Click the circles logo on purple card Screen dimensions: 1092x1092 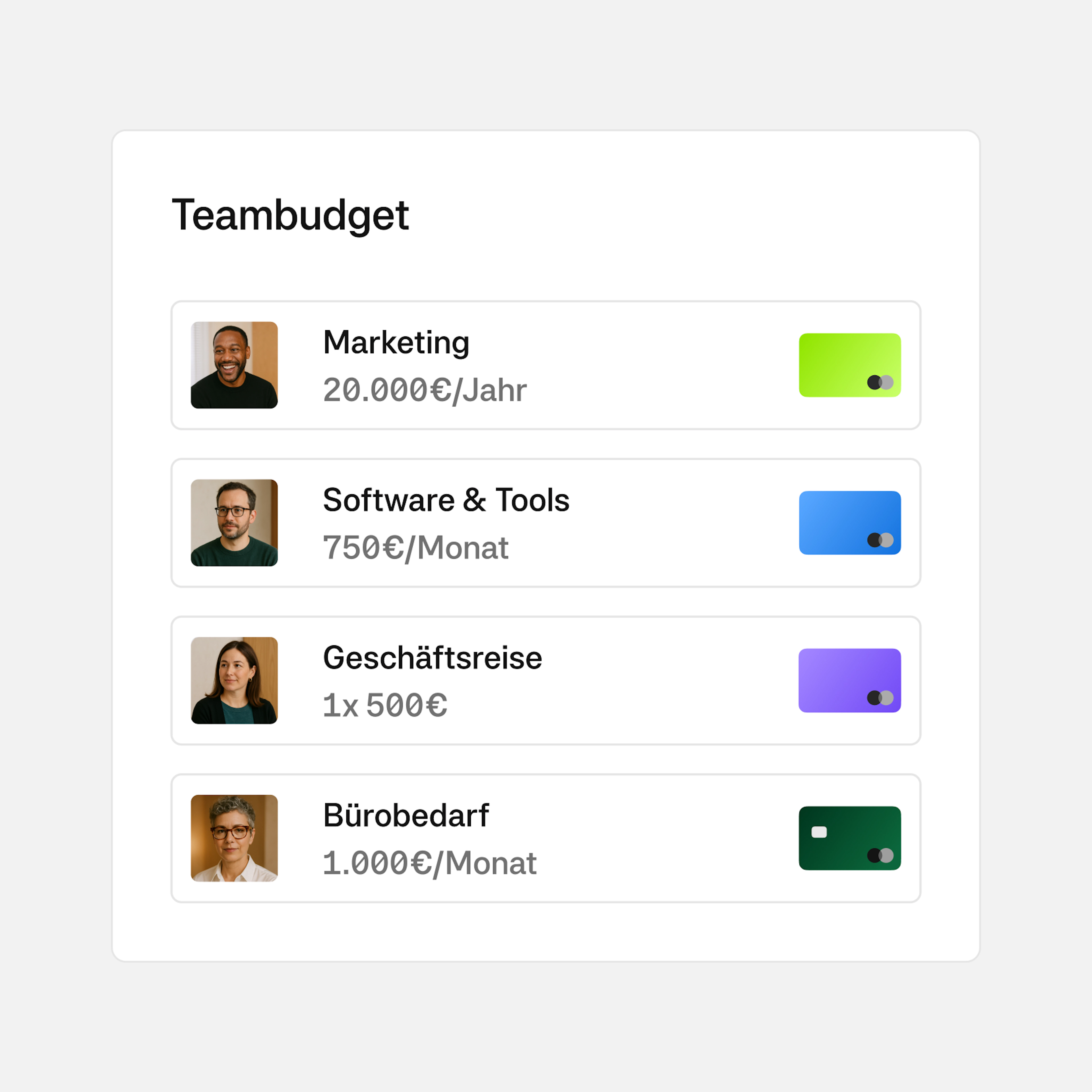click(x=880, y=698)
